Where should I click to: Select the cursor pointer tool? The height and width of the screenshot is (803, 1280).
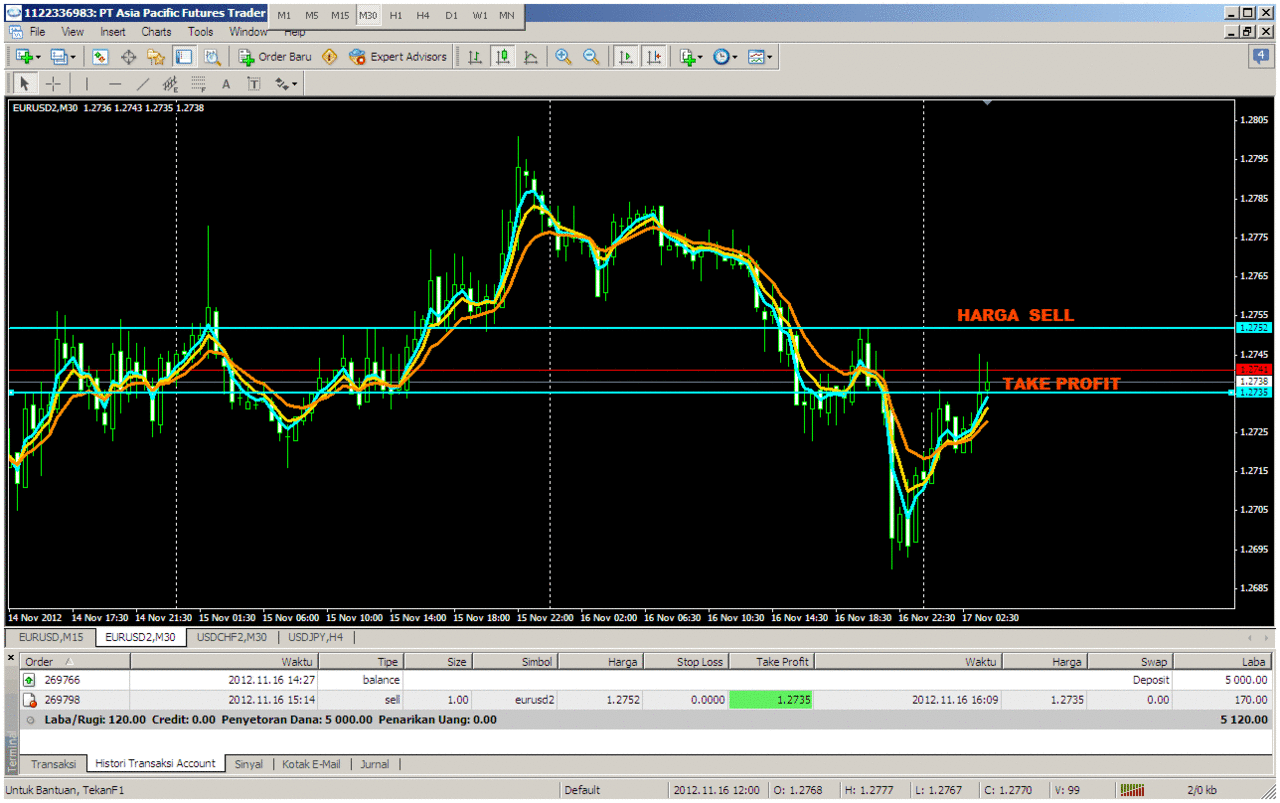[25, 84]
